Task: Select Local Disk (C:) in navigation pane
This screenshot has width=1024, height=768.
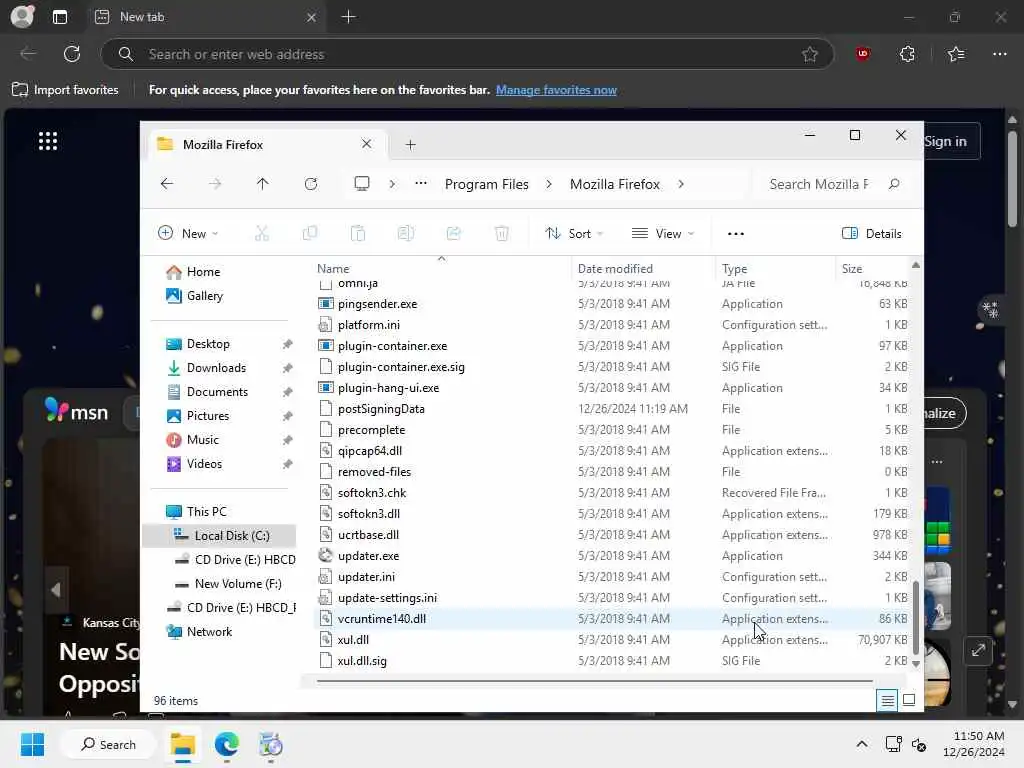Action: click(219, 536)
